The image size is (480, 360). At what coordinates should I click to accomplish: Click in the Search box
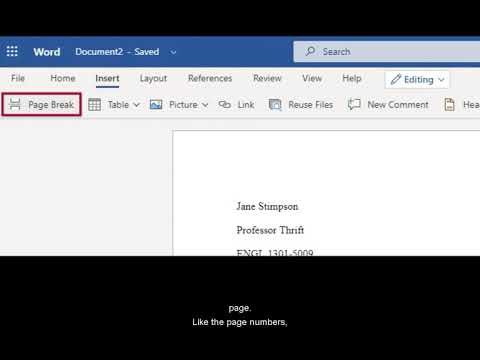[387, 52]
